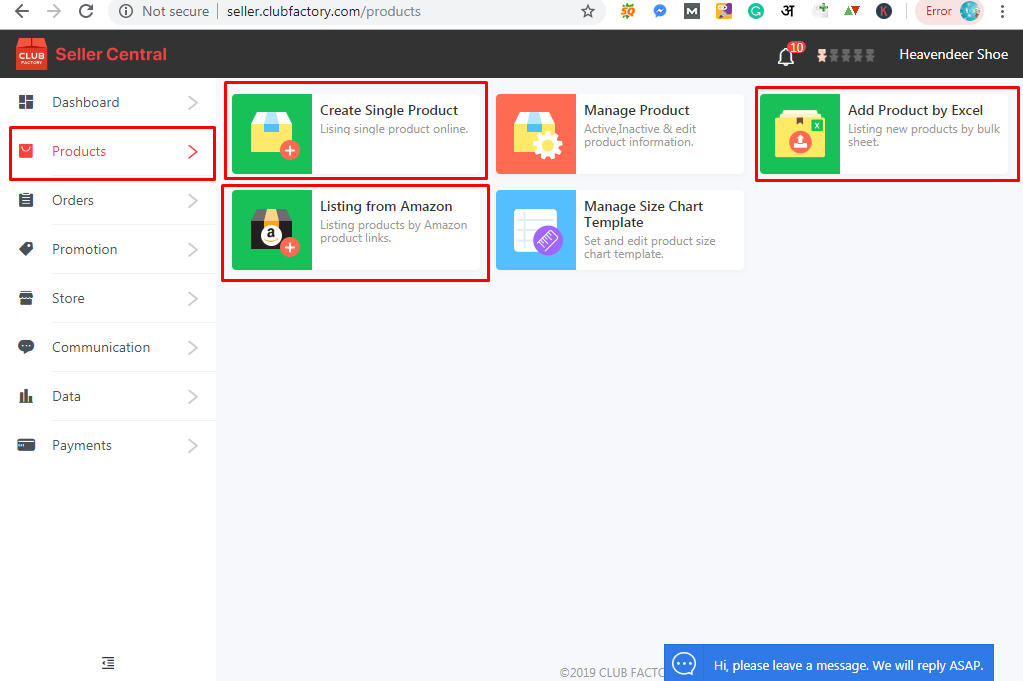
Task: Open Manage Product gear box icon
Action: tap(536, 134)
